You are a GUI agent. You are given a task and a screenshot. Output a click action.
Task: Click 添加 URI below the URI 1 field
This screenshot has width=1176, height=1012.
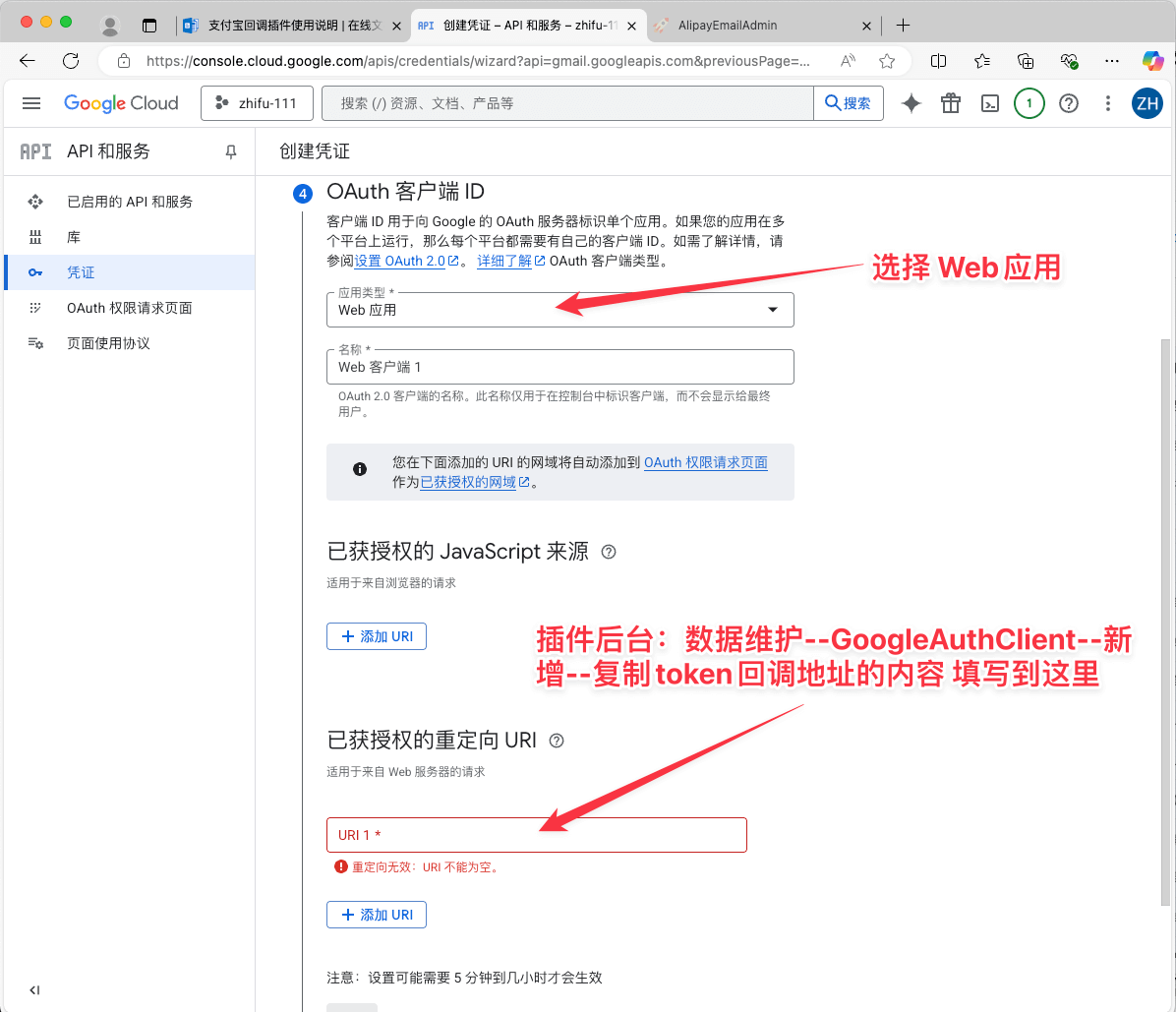coord(377,915)
